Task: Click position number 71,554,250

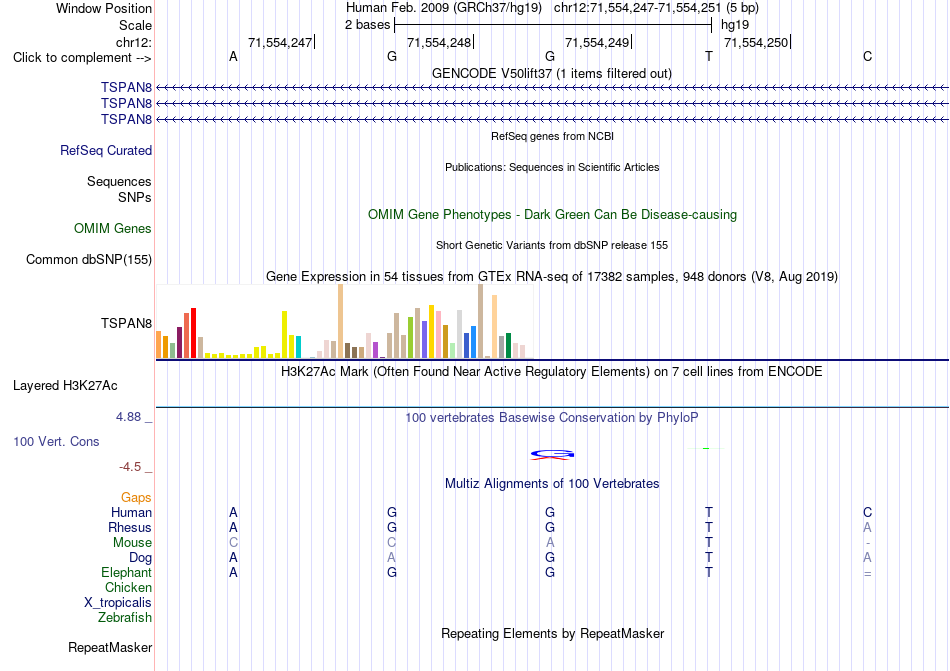Action: coord(756,42)
